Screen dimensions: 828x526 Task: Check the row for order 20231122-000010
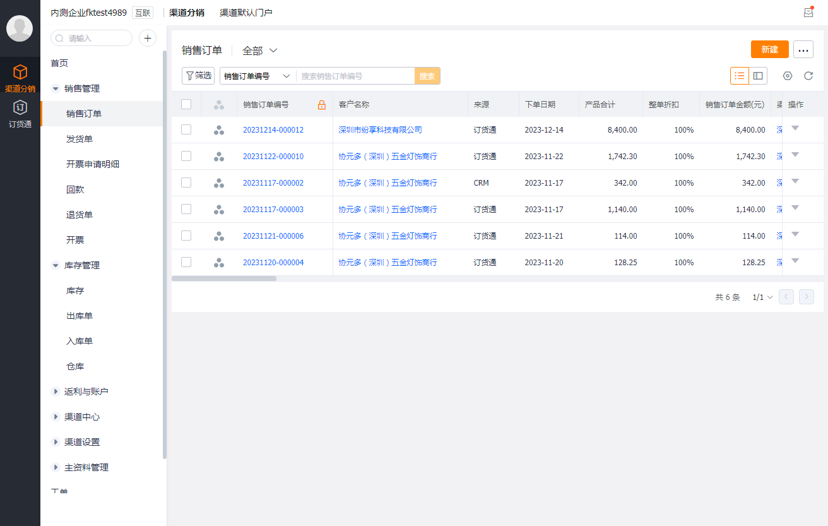pyautogui.click(x=186, y=156)
